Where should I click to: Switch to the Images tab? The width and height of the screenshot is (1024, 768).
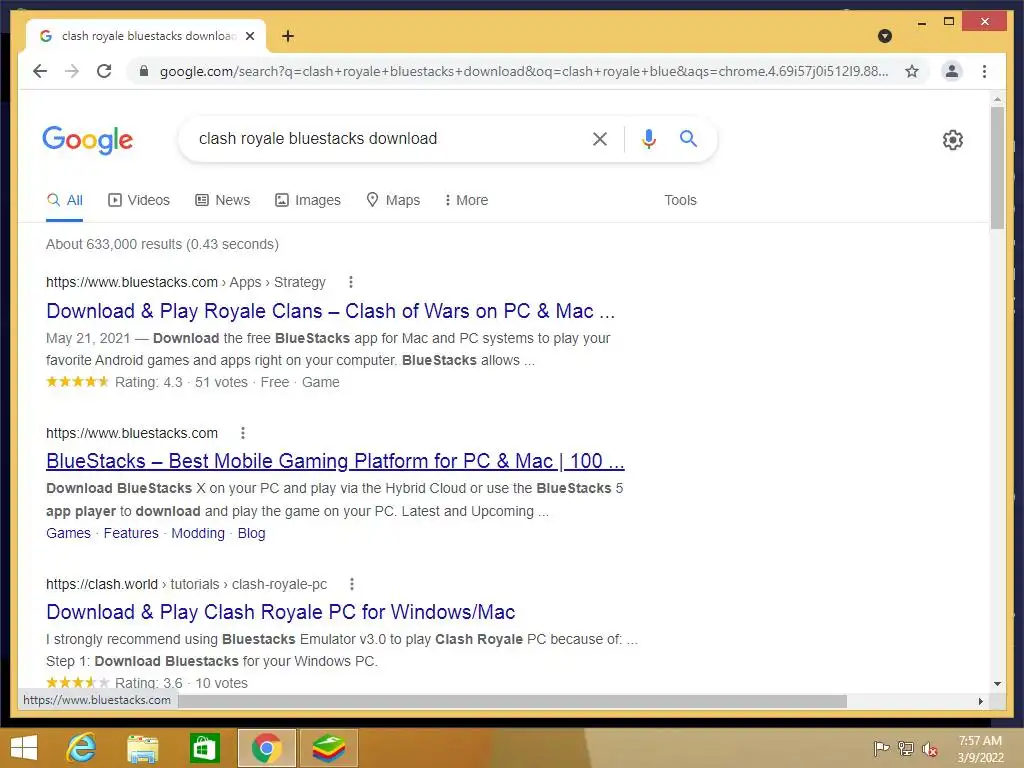point(308,200)
